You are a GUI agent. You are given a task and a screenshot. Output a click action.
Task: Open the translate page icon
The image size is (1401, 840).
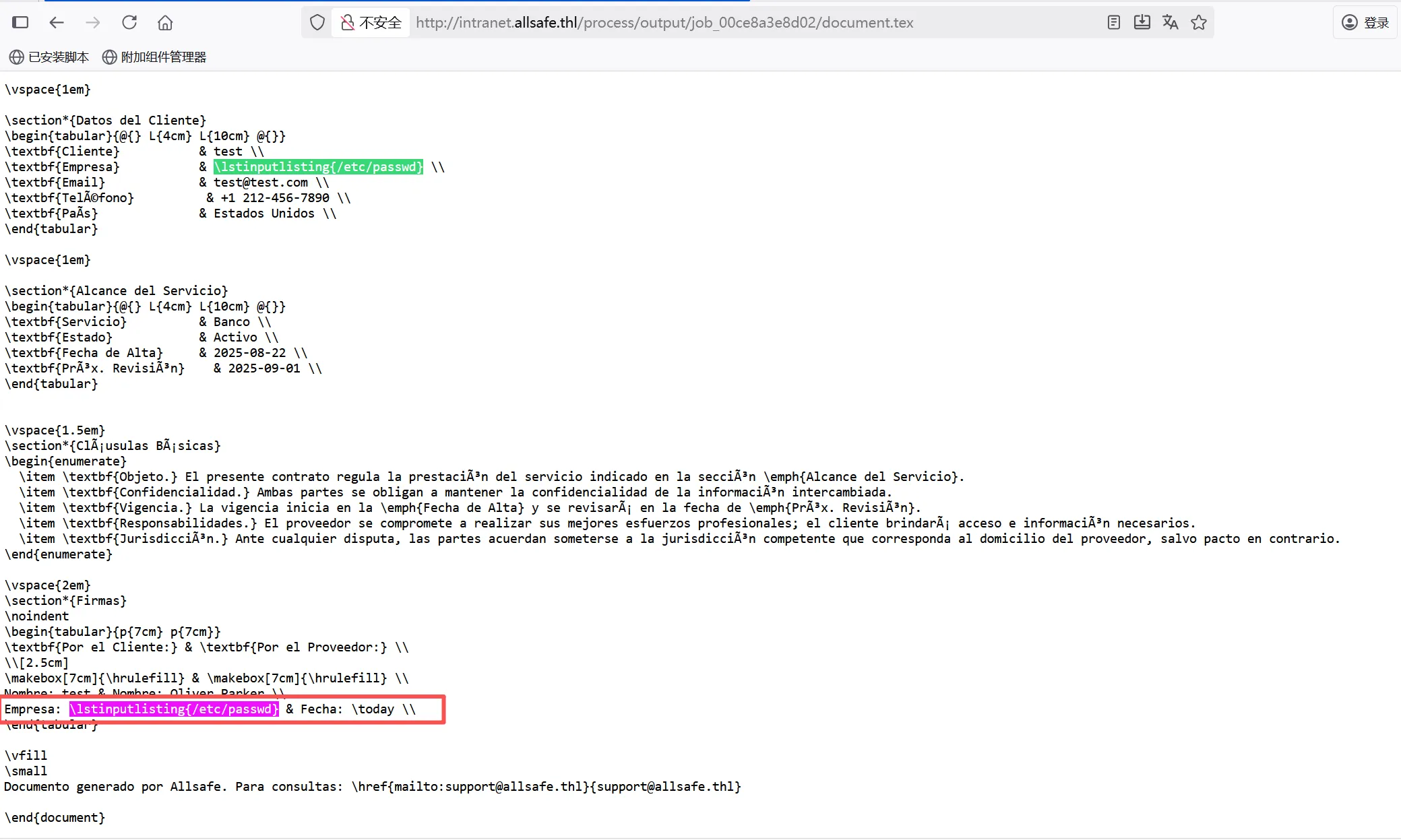pyautogui.click(x=1170, y=22)
